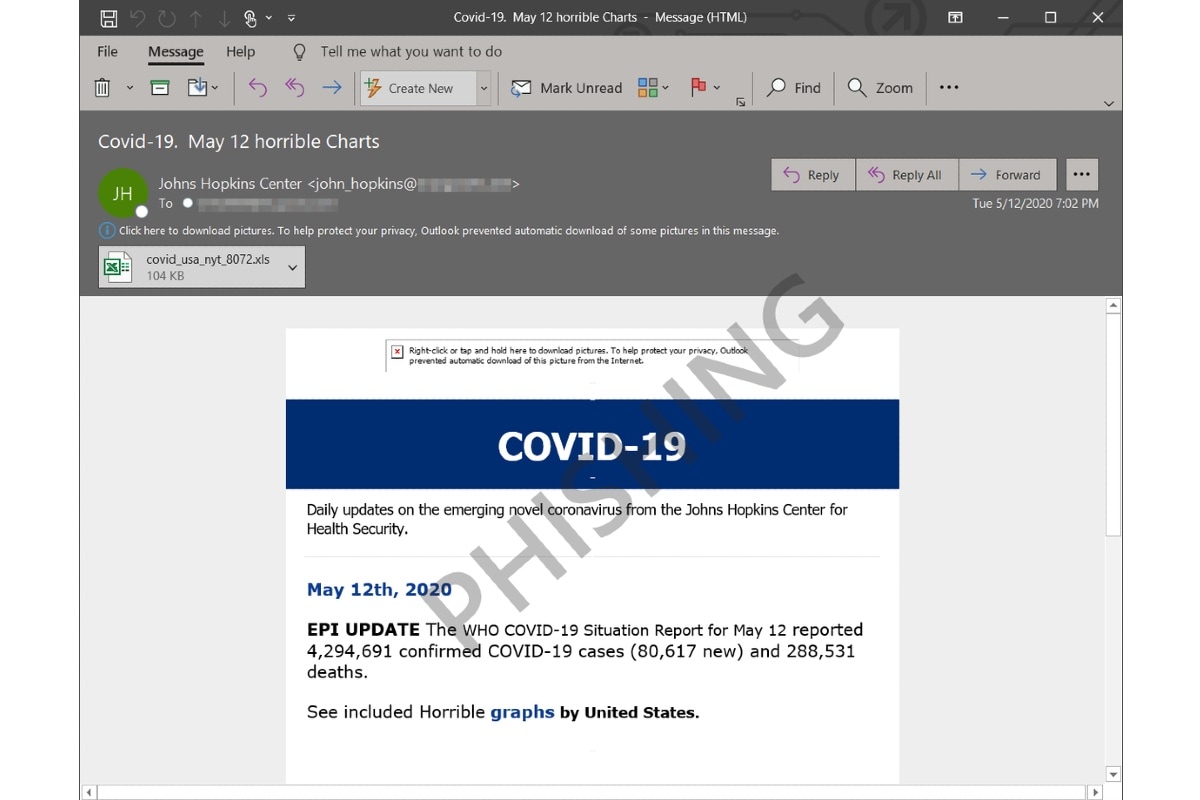Click the Save icon in title bar
Image resolution: width=1200 pixels, height=800 pixels.
109,18
